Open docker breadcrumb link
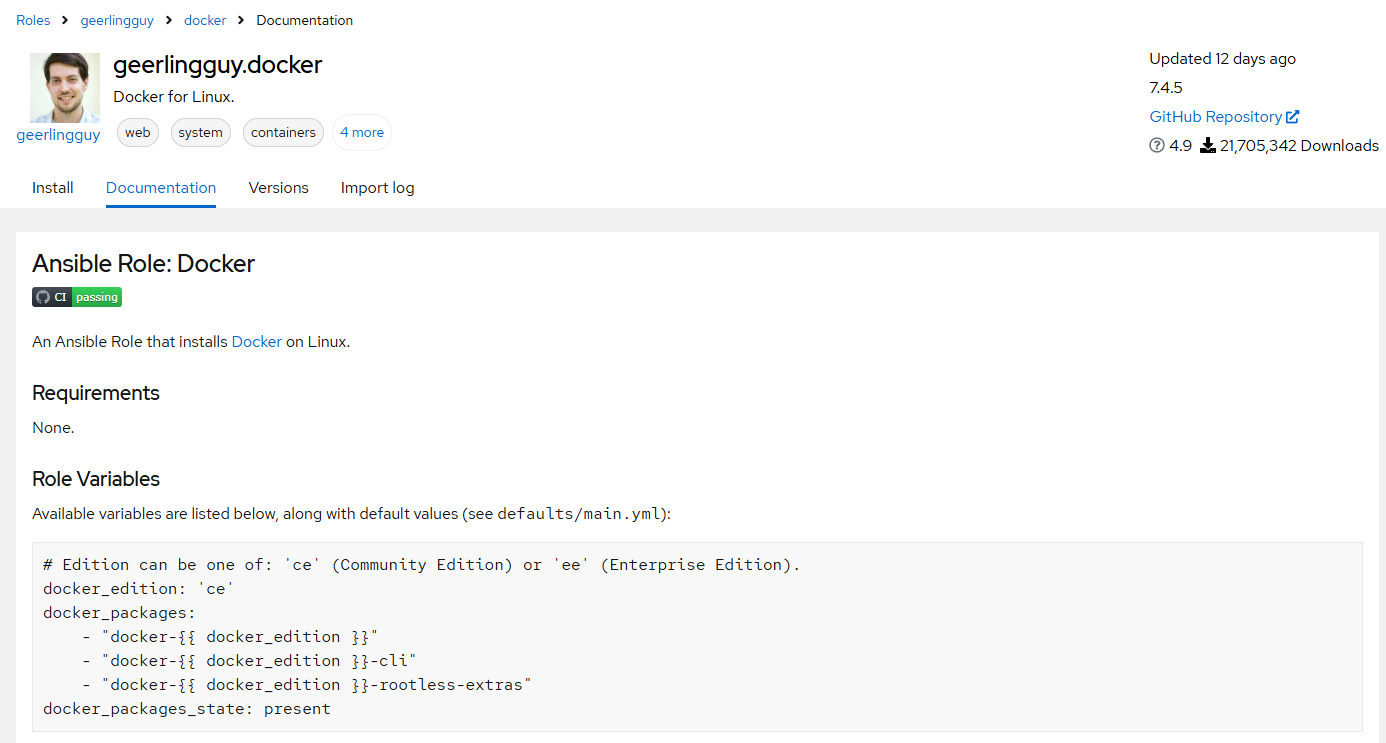 click(205, 20)
